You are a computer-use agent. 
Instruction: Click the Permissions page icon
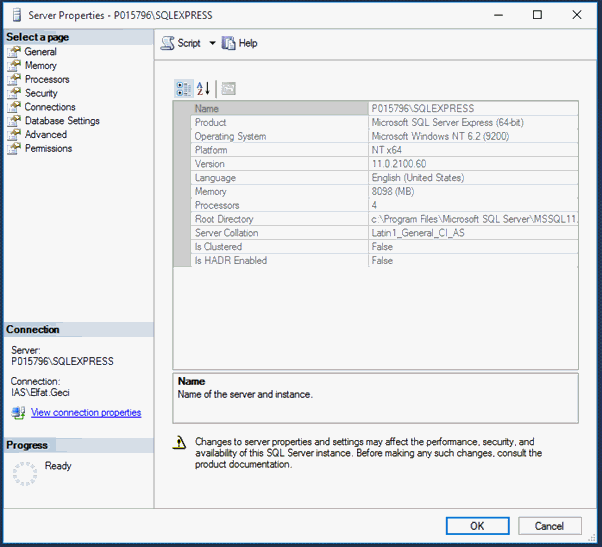click(14, 148)
